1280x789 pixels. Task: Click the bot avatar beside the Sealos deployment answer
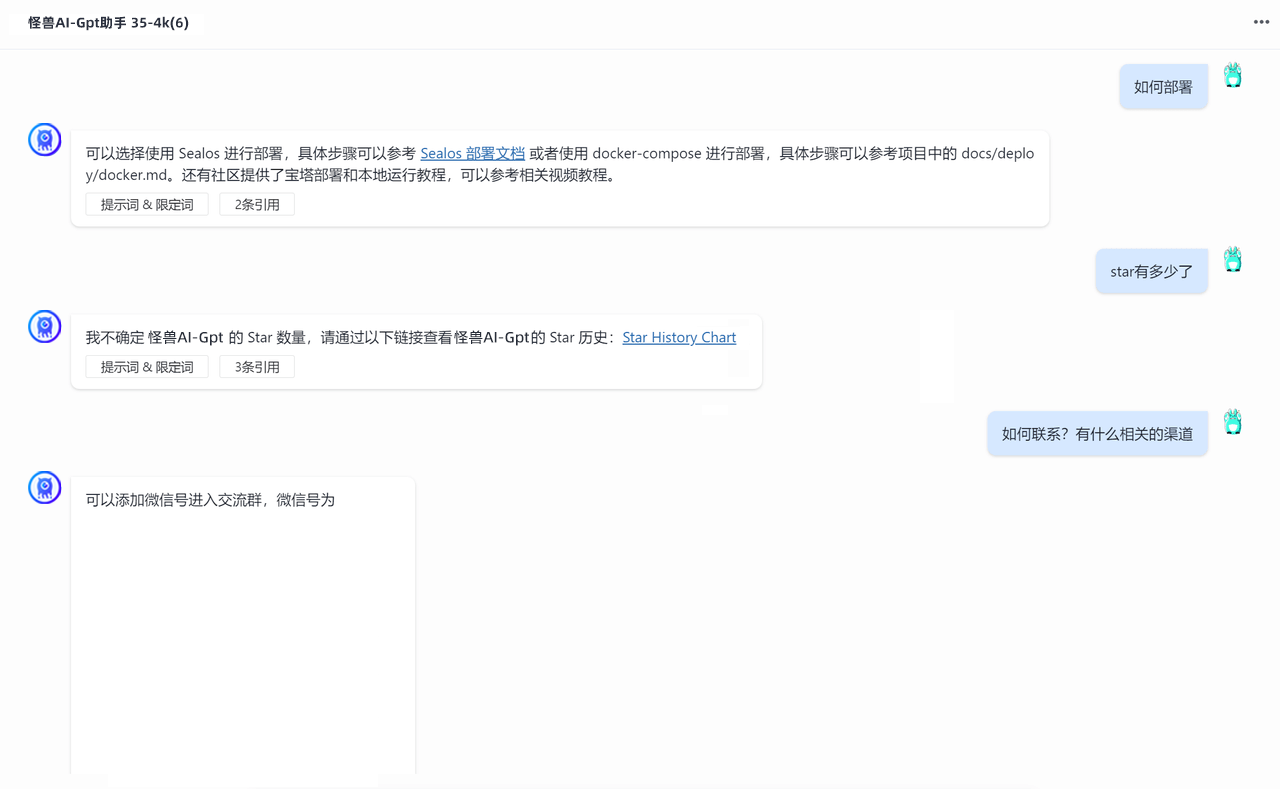pyautogui.click(x=45, y=140)
